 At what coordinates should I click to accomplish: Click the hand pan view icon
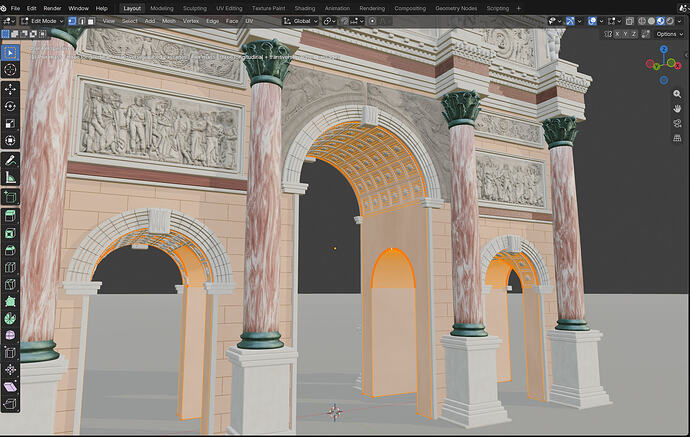677,108
